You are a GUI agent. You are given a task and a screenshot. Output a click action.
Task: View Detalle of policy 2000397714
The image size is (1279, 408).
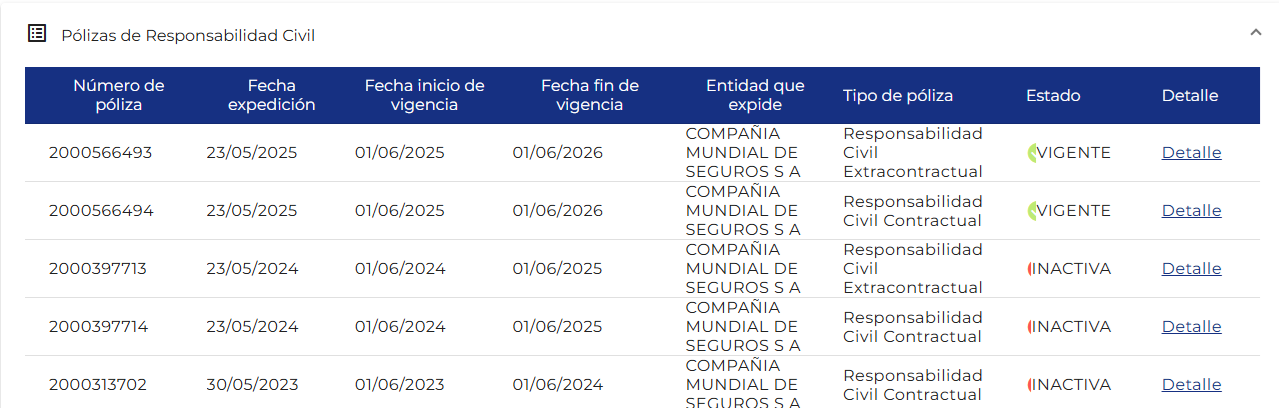click(1191, 327)
